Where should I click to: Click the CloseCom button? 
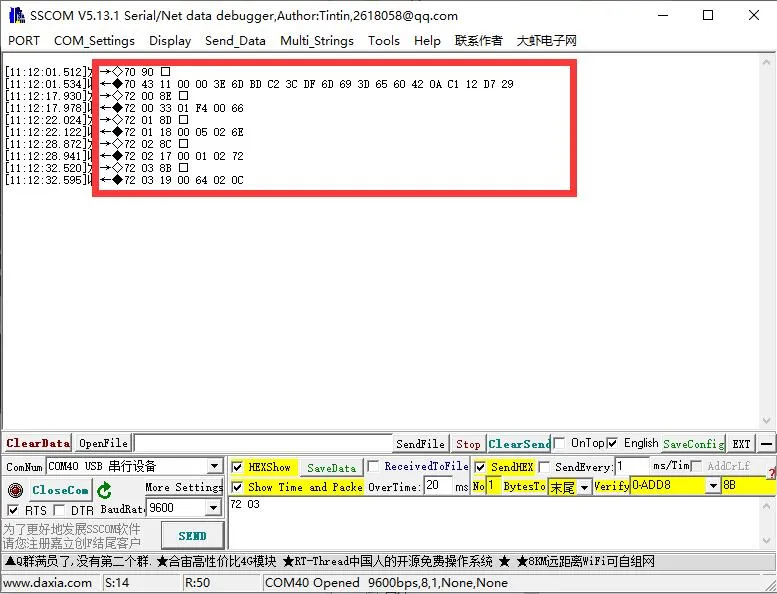tap(60, 490)
